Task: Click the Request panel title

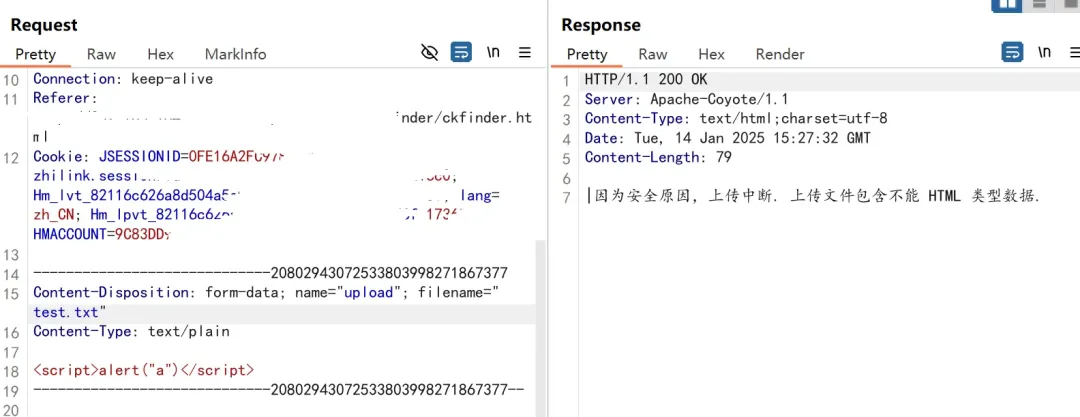Action: [x=44, y=25]
